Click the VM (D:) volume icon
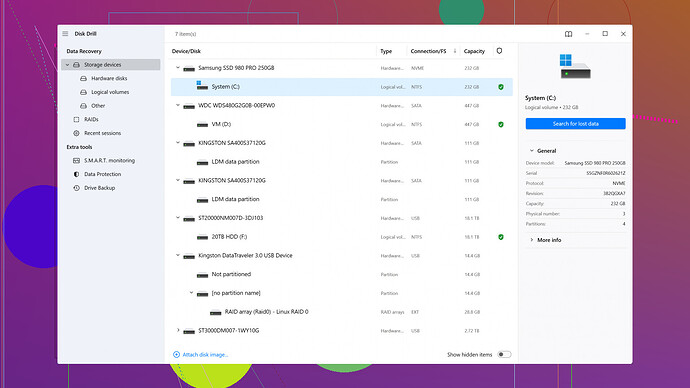This screenshot has height=388, width=690. click(x=202, y=125)
